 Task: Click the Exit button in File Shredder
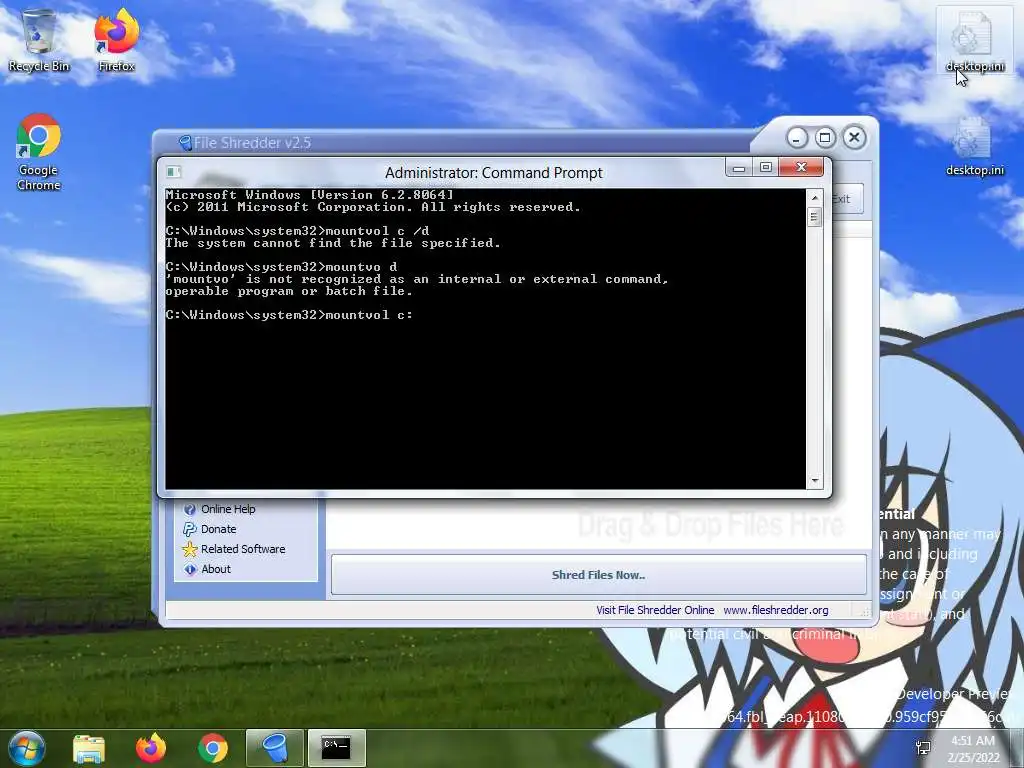click(x=847, y=199)
